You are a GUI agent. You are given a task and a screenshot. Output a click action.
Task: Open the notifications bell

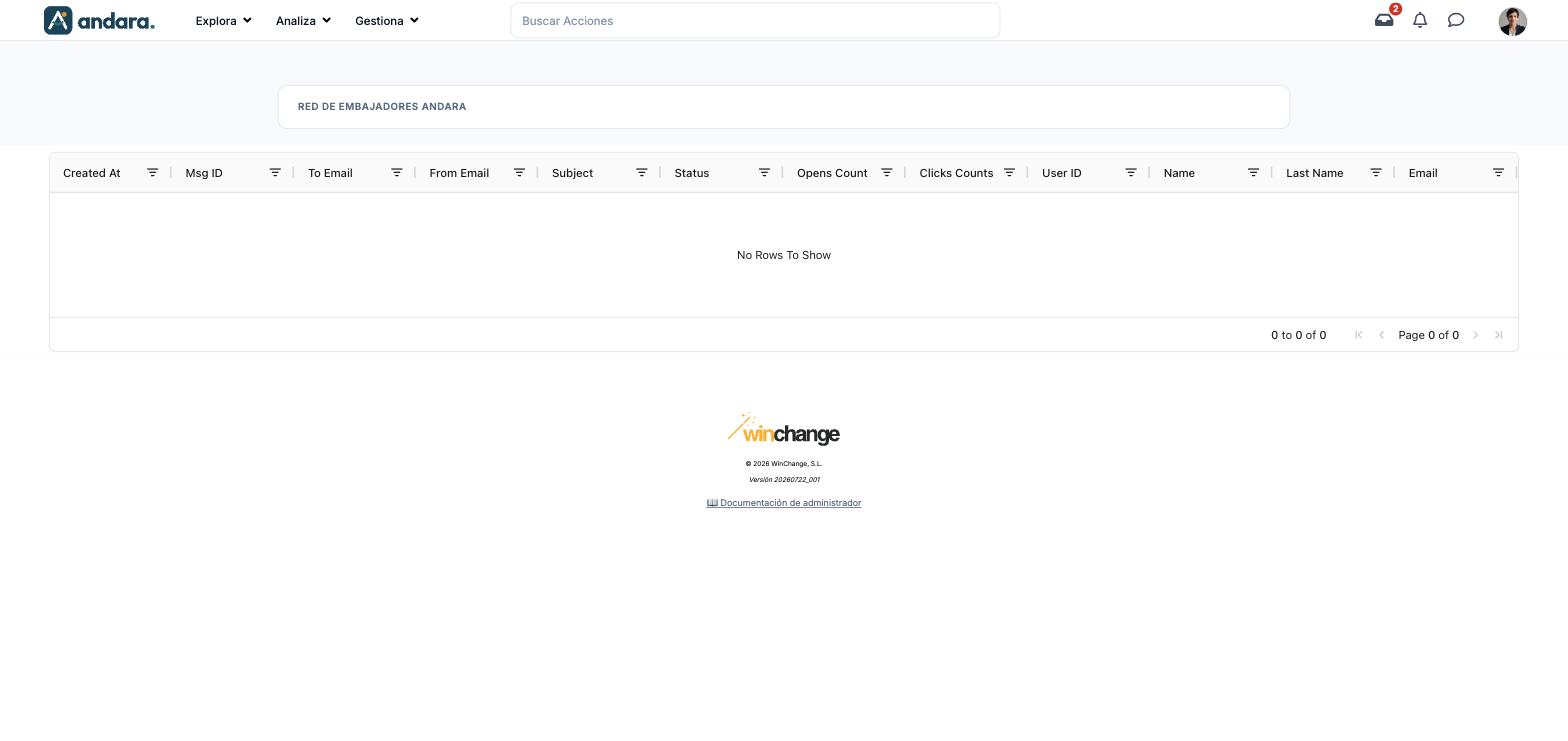[x=1420, y=20]
